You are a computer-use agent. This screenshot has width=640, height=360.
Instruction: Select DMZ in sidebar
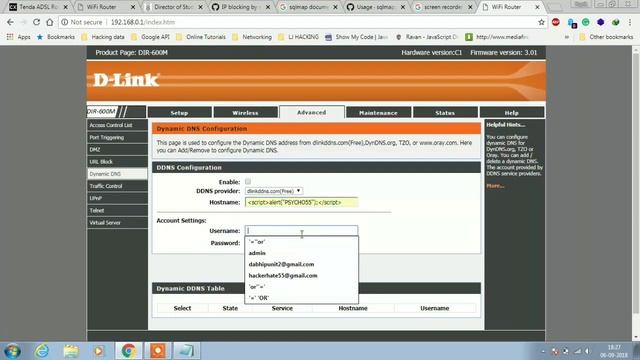click(x=117, y=149)
